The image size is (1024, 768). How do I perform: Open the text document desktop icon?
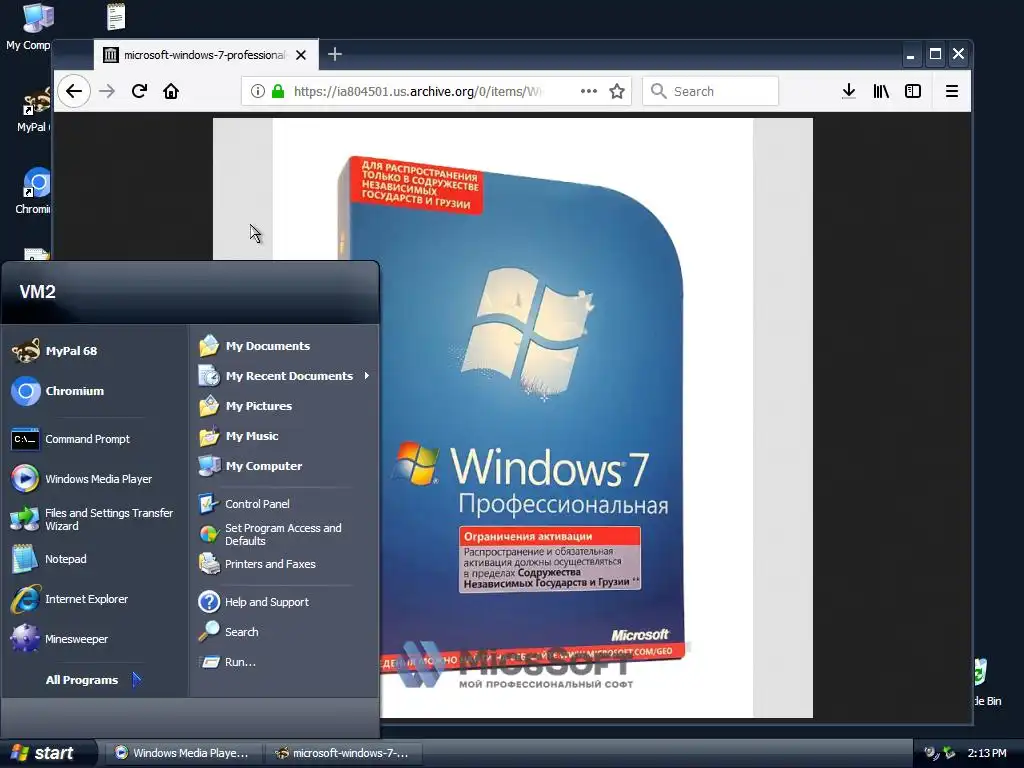coord(116,16)
